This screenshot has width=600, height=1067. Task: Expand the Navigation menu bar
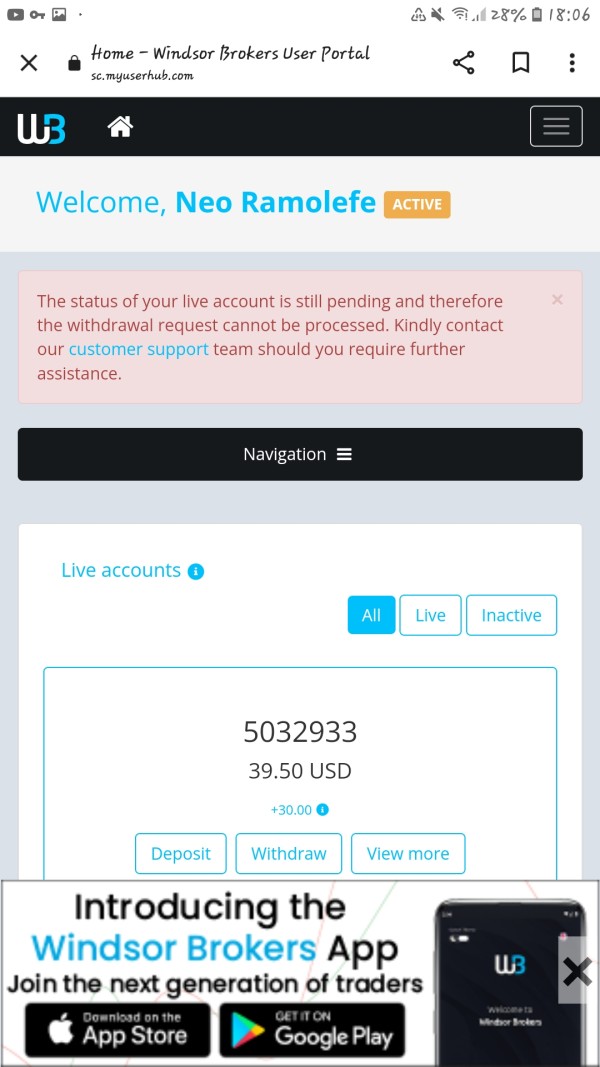point(299,454)
